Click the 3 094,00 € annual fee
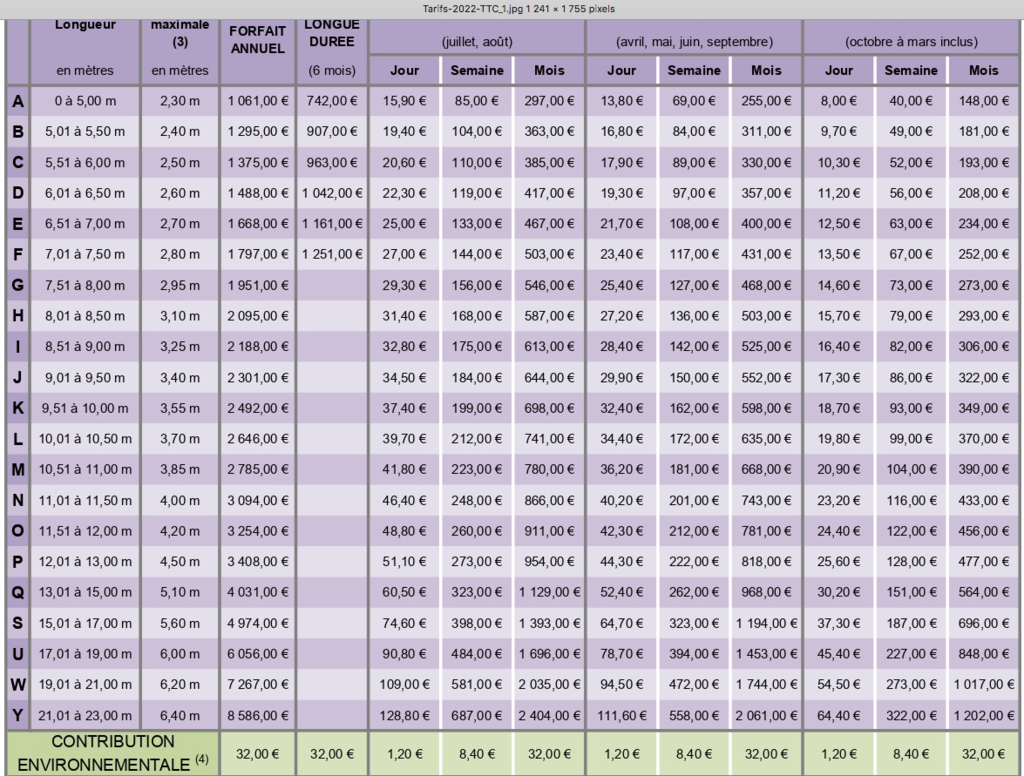1024x776 pixels. point(258,500)
